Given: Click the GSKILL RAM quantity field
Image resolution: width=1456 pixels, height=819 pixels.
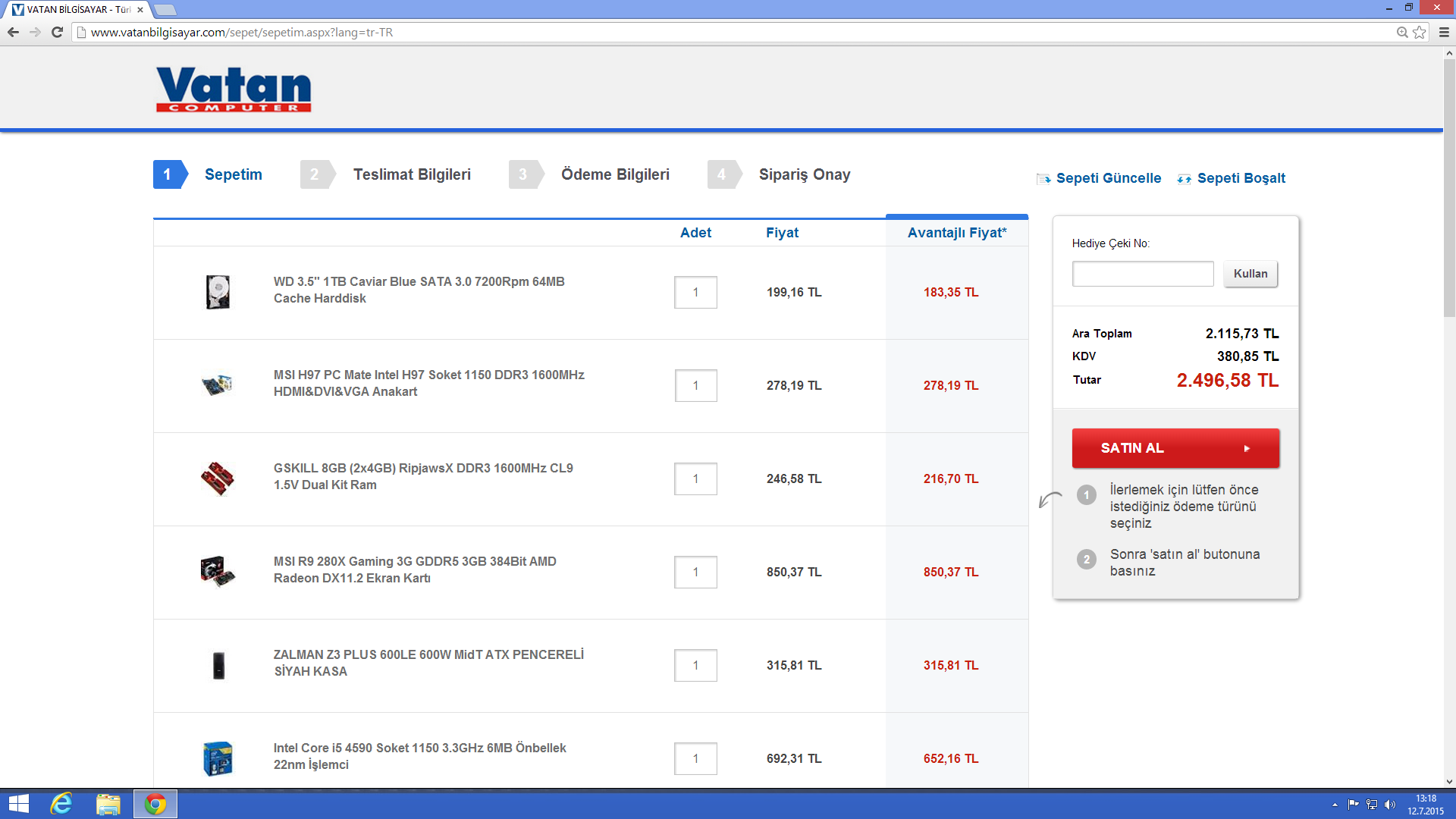Looking at the screenshot, I should click(695, 479).
